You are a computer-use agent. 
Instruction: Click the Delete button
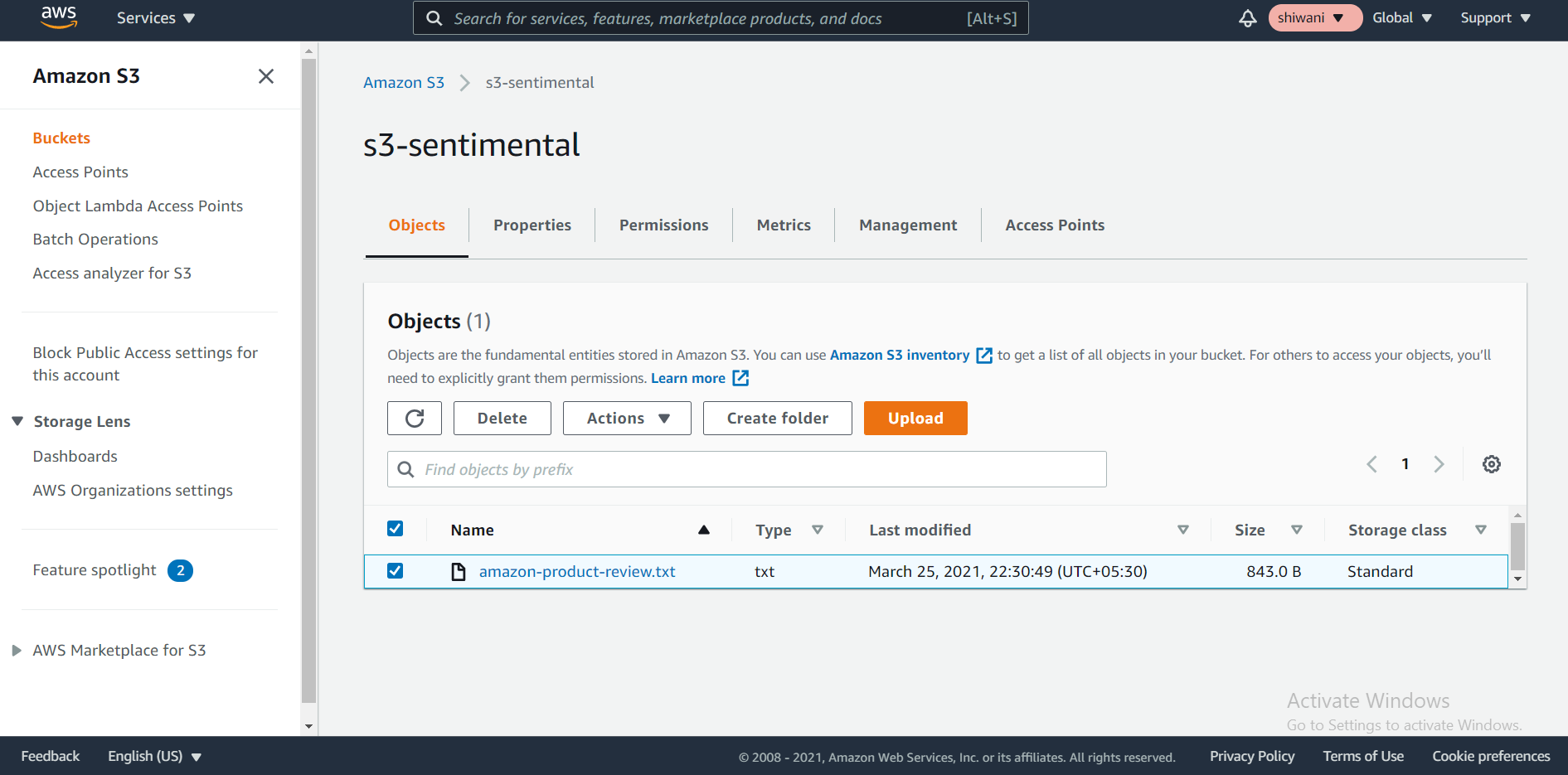click(x=502, y=419)
